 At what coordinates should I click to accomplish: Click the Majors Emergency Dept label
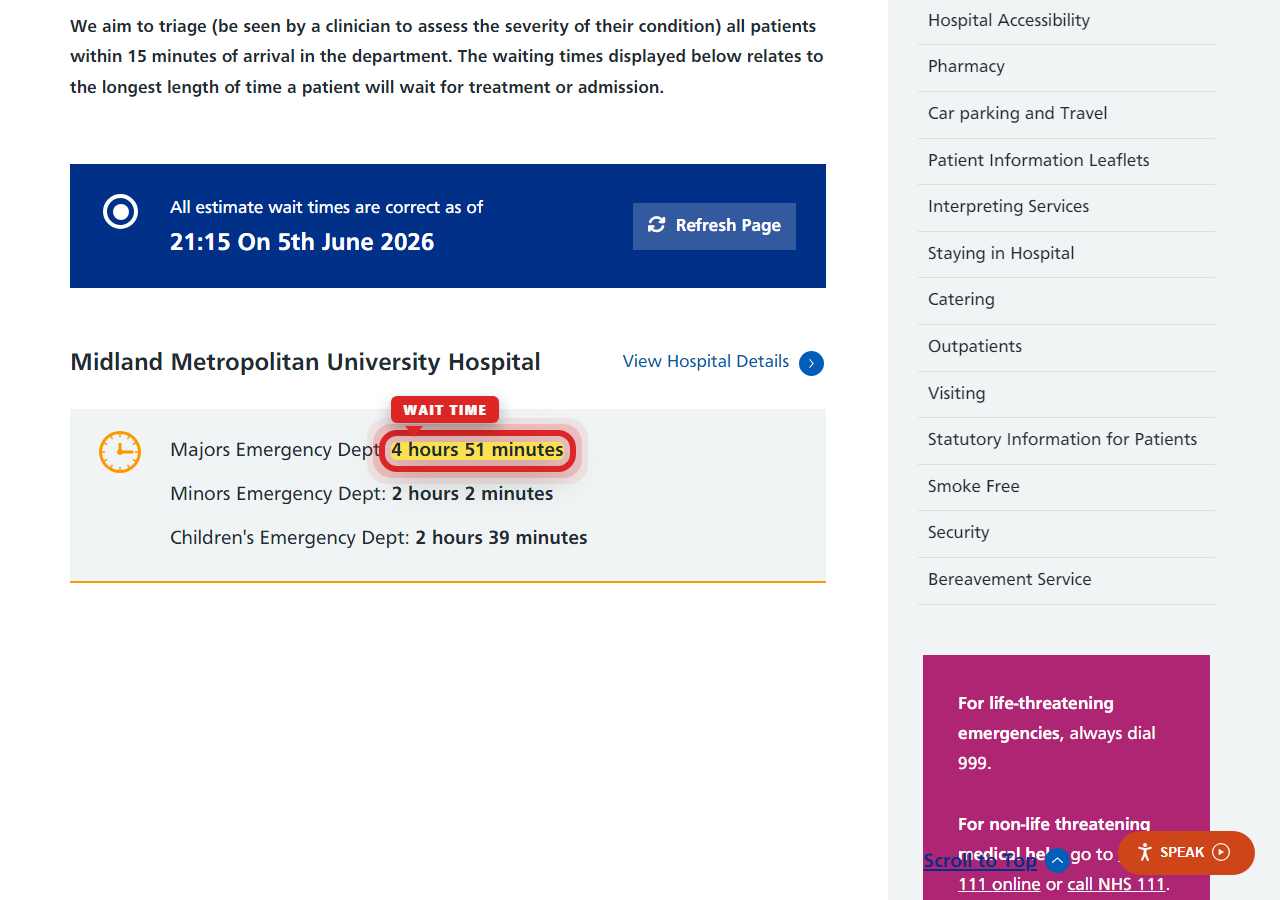pos(275,450)
